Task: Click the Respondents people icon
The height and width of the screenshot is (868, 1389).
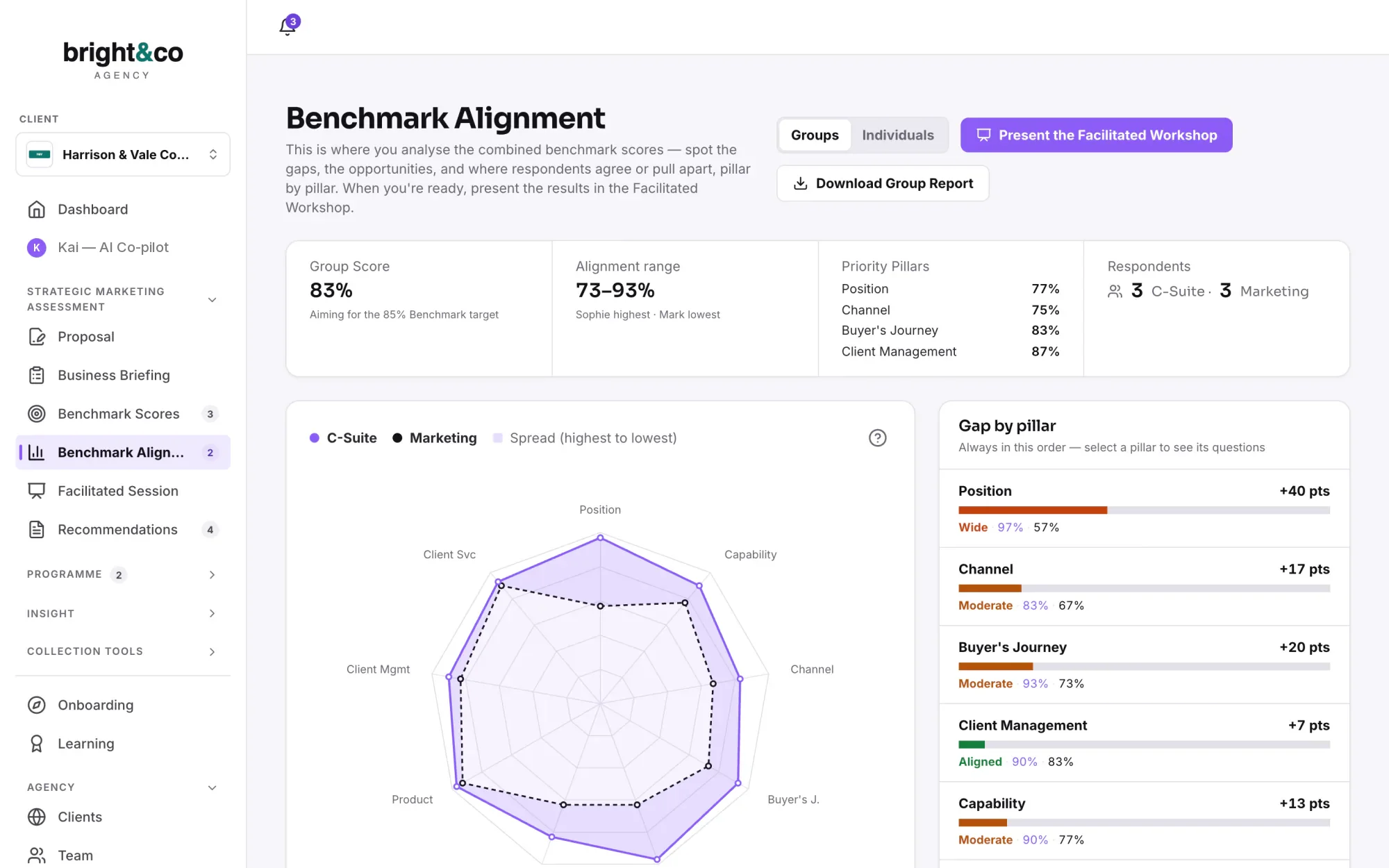Action: [x=1115, y=292]
